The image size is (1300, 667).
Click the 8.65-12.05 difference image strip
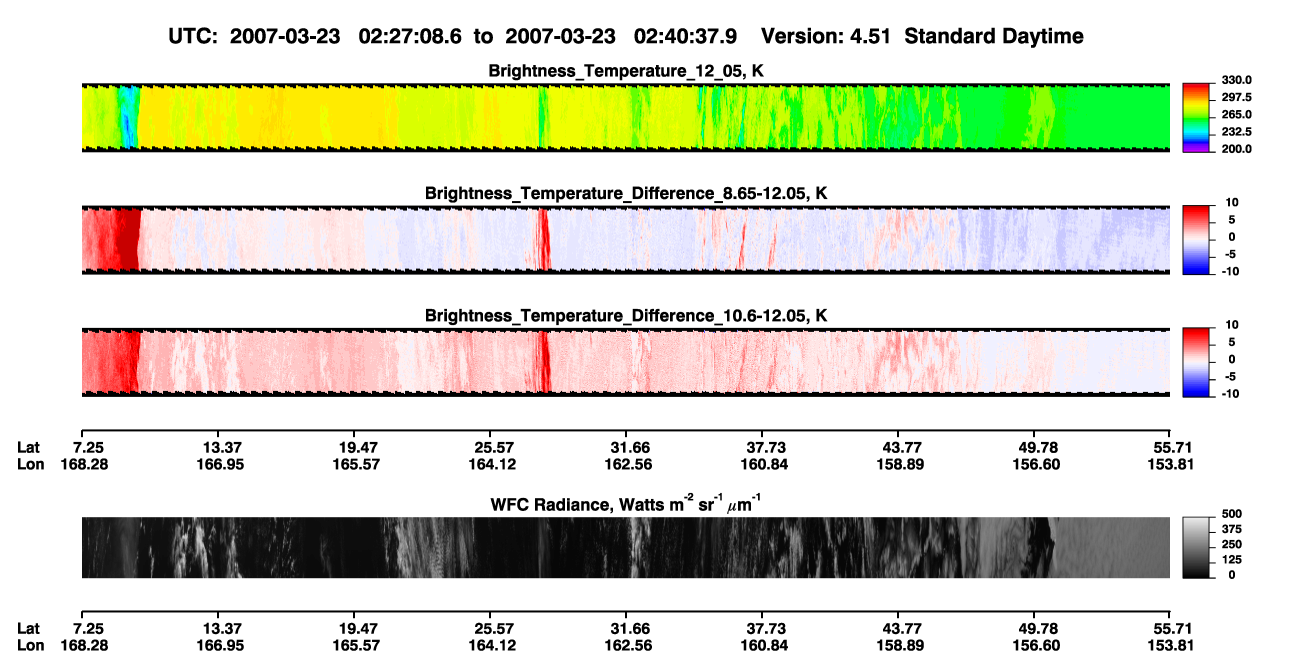(625, 239)
